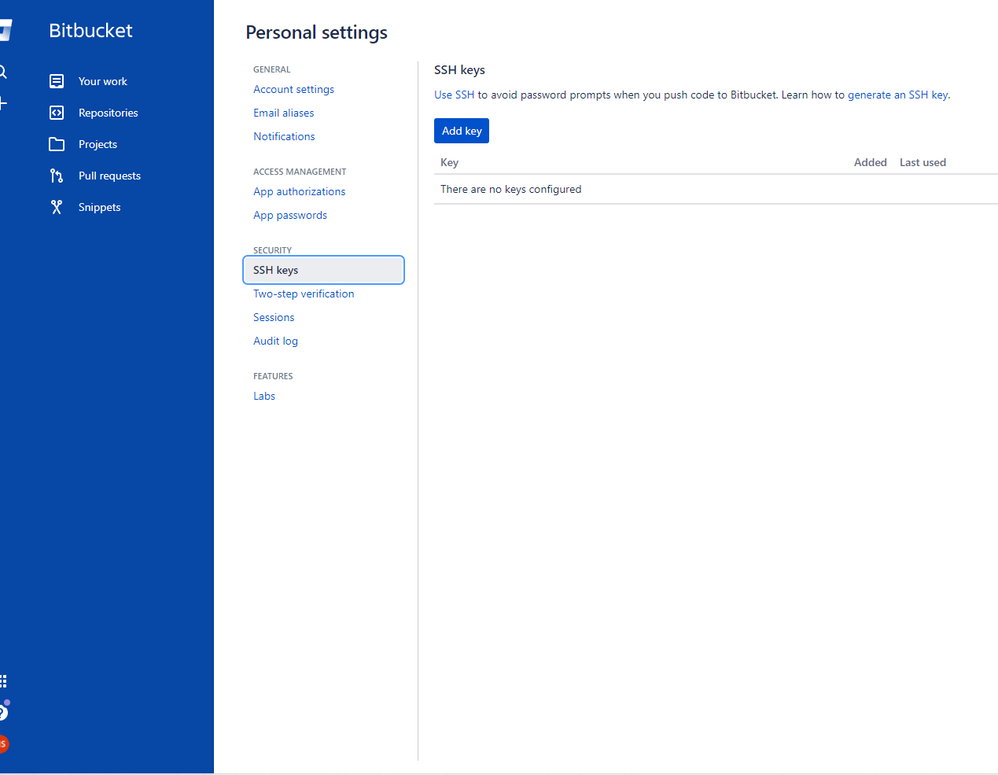The height and width of the screenshot is (775, 998).
Task: Open Pull requests in sidebar
Action: tap(109, 176)
